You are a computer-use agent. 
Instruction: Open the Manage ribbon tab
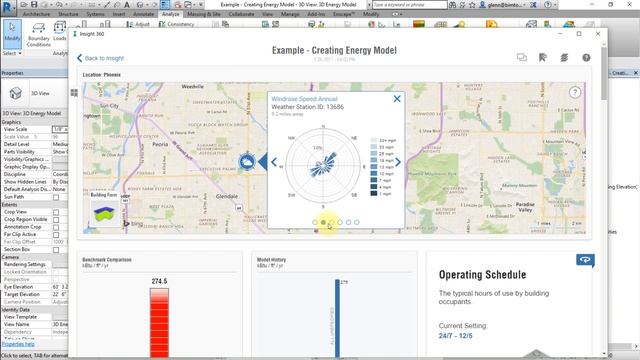(x=290, y=14)
